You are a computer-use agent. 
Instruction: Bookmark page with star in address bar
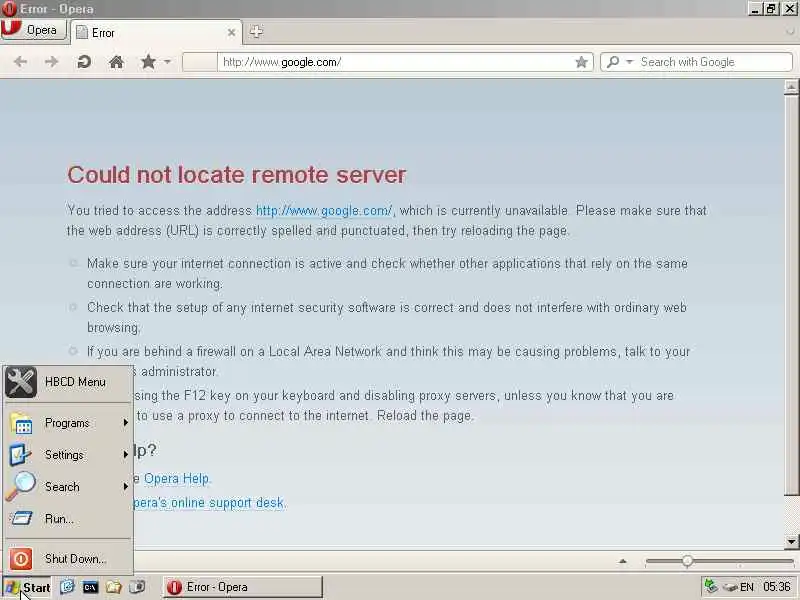(581, 62)
